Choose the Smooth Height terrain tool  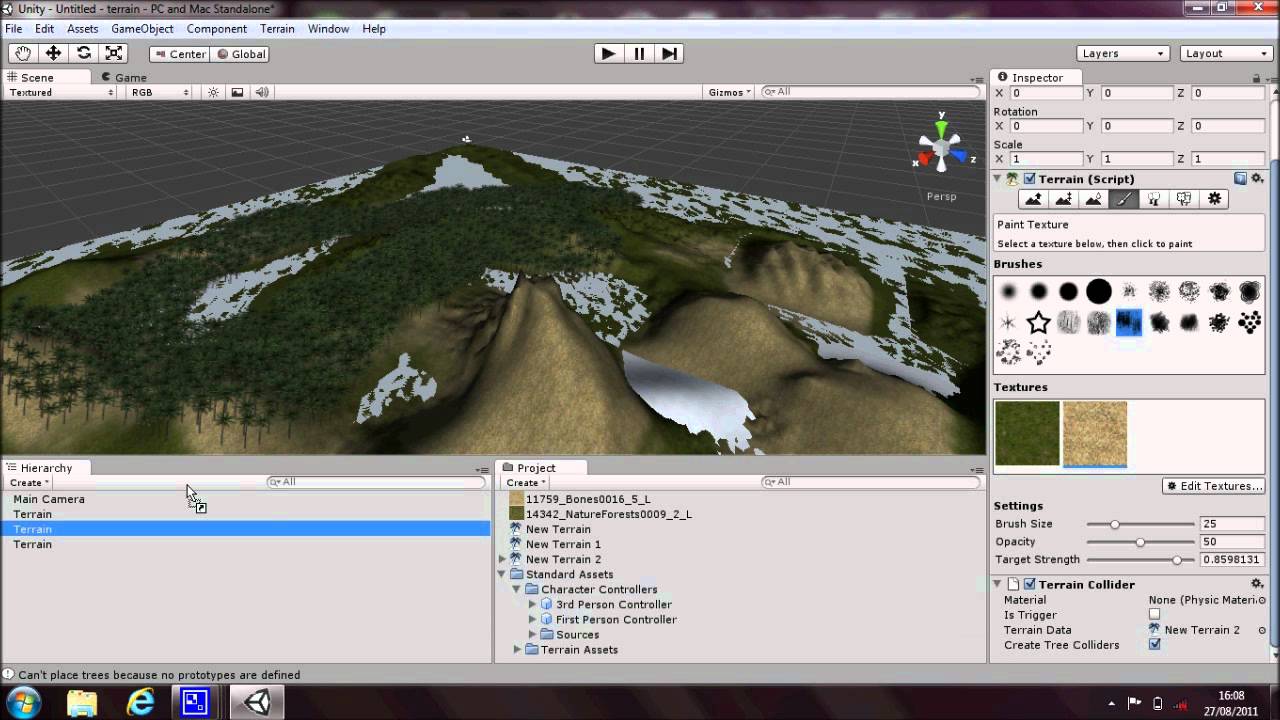coord(1094,199)
